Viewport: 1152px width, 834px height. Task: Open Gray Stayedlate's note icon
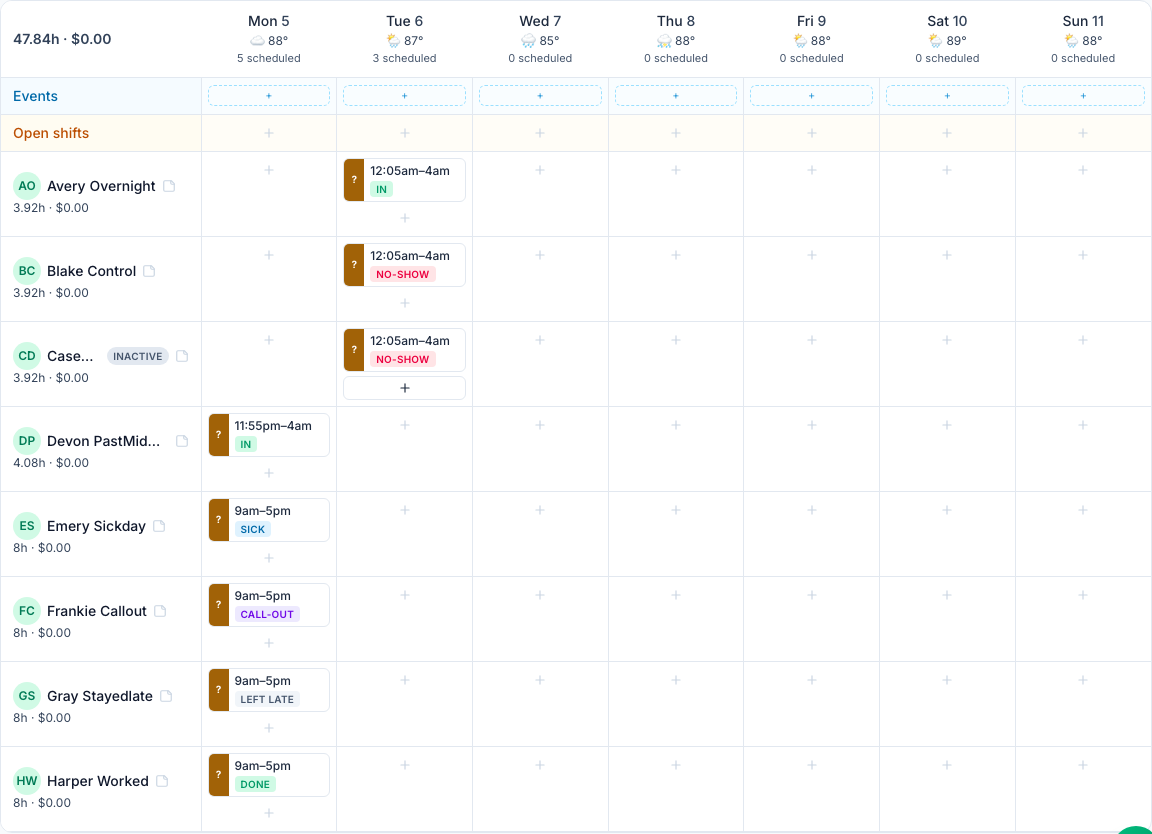coord(166,696)
